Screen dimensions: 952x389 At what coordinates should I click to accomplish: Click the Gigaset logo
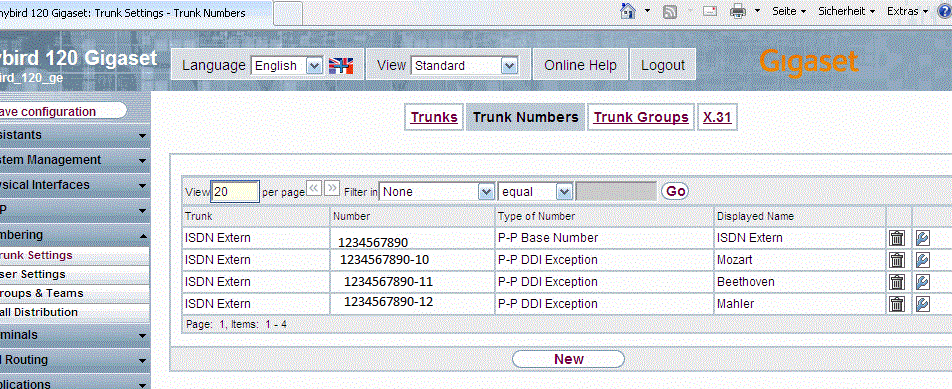808,62
